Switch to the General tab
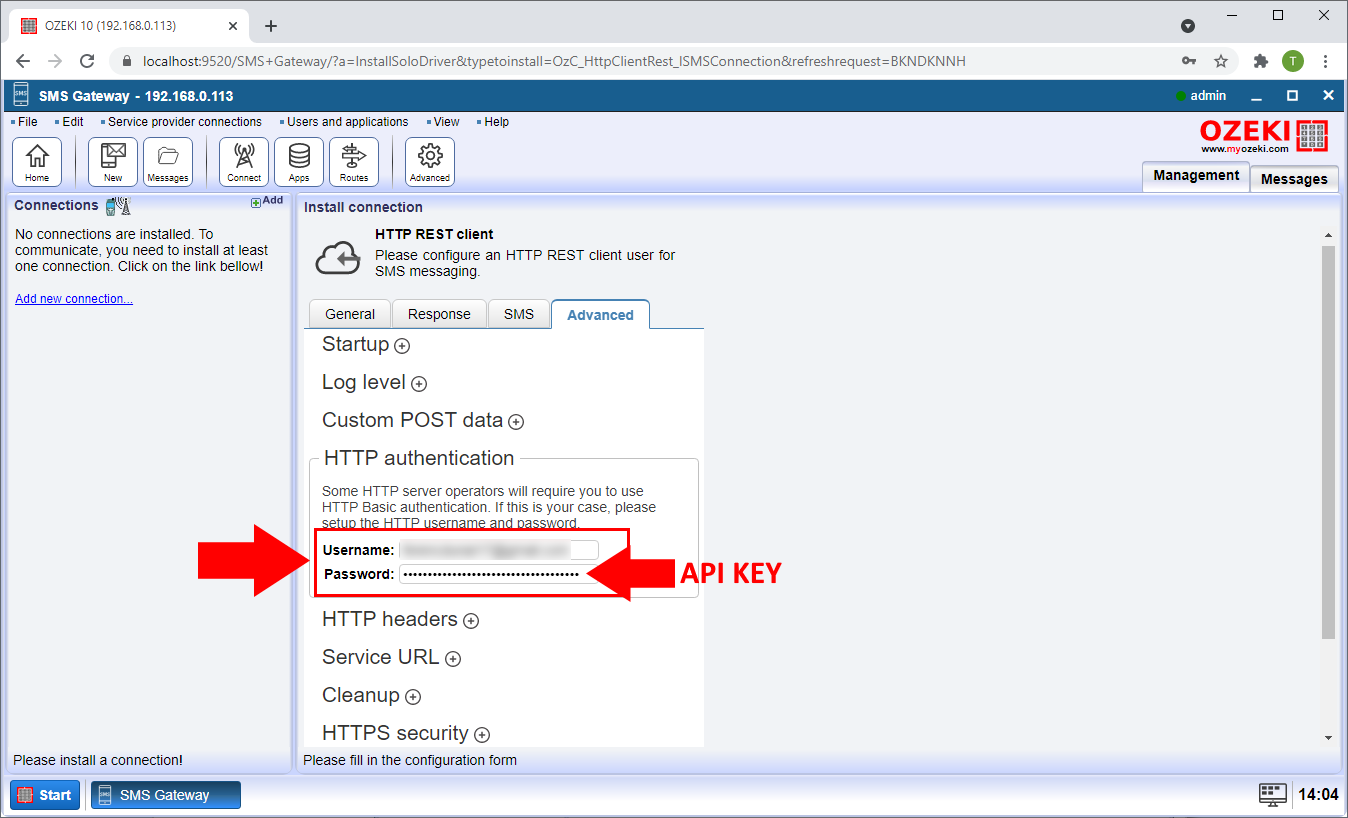 350,314
